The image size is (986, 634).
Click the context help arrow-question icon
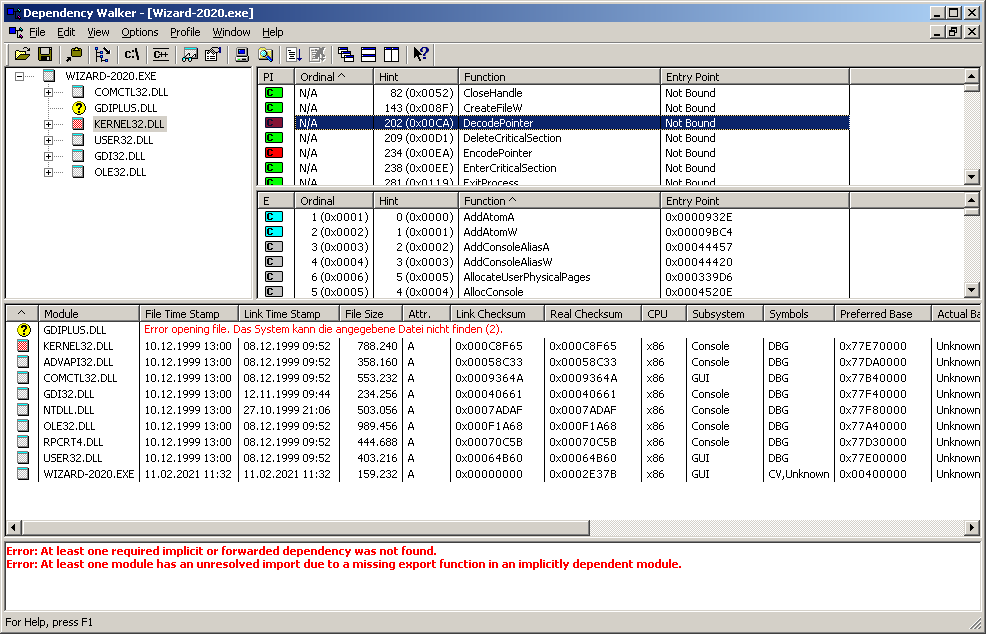pos(420,54)
